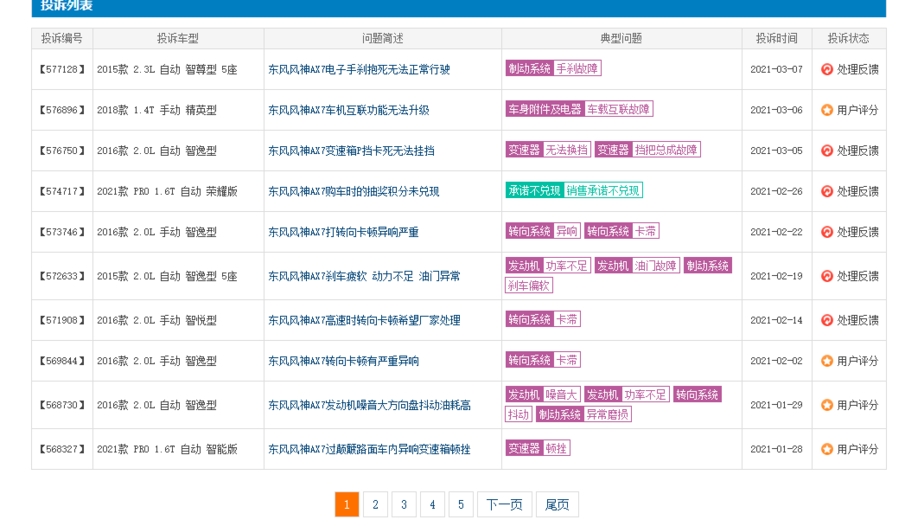Open complaint 东风风神AX7过颠簸路面车内异响变速箱顿挫
The height and width of the screenshot is (526, 905).
coord(369,449)
